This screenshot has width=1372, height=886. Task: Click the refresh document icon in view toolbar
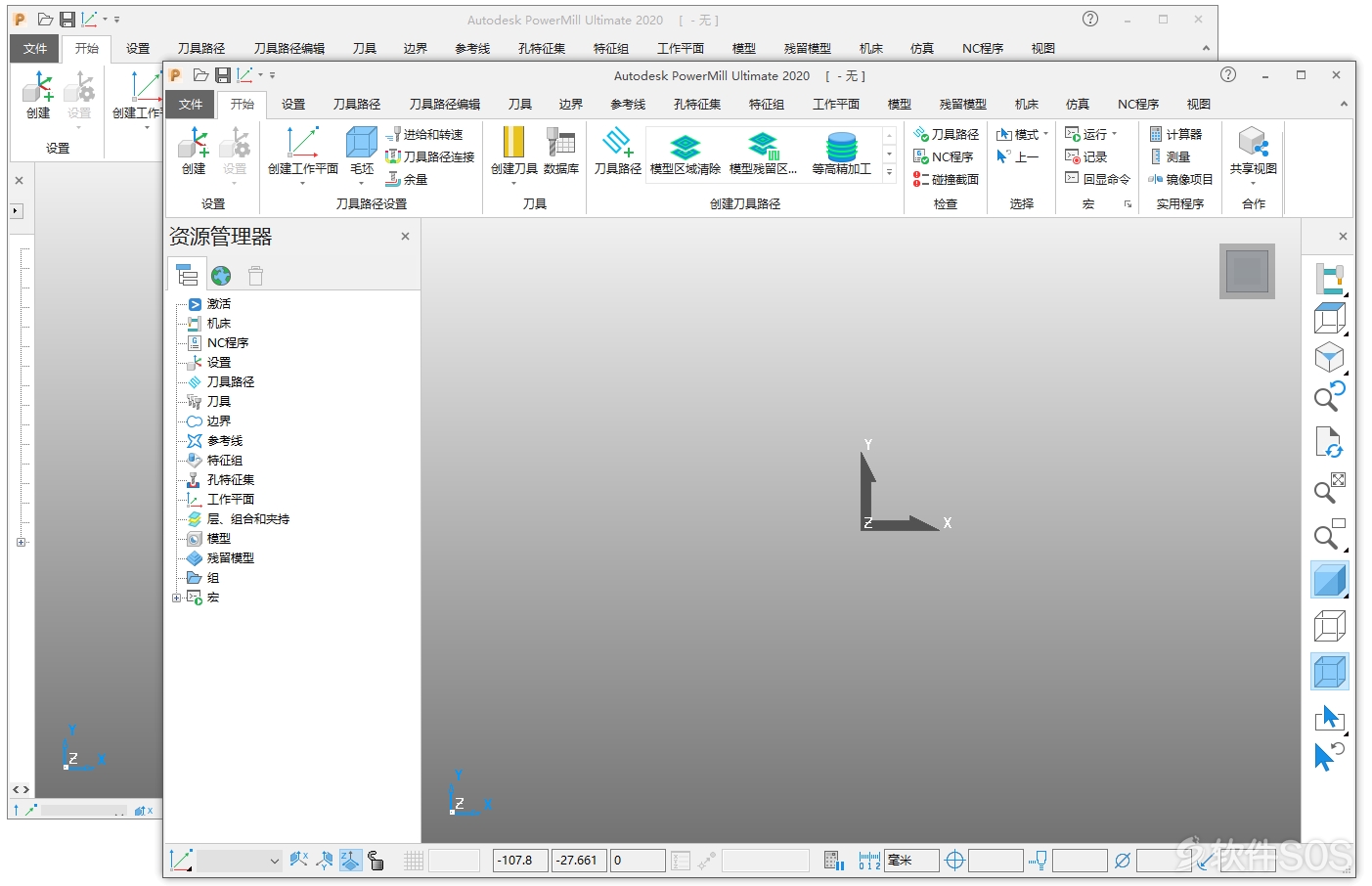1329,442
